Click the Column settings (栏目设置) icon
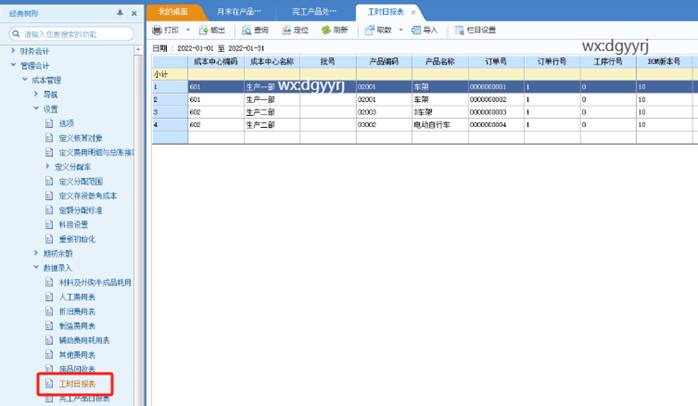 click(459, 30)
